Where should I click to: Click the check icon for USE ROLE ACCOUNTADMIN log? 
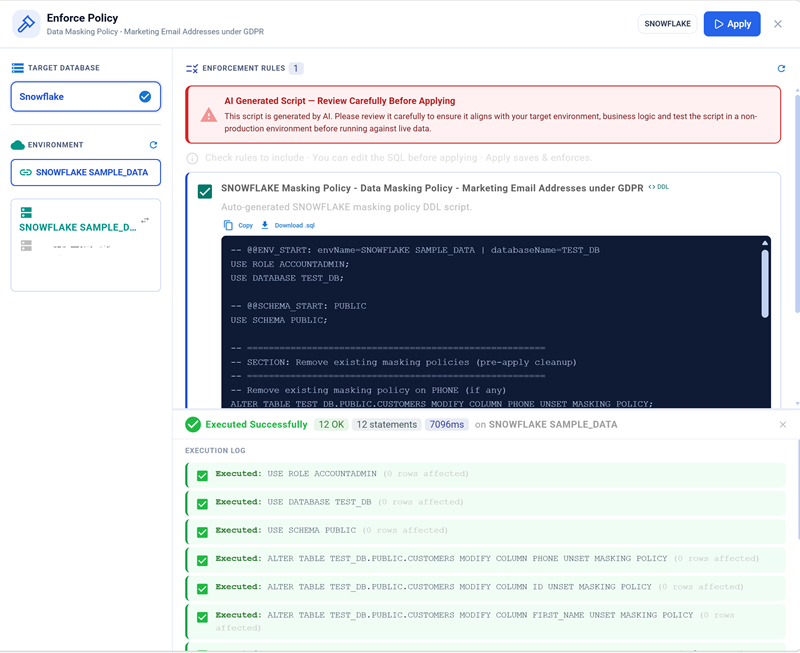click(x=203, y=476)
